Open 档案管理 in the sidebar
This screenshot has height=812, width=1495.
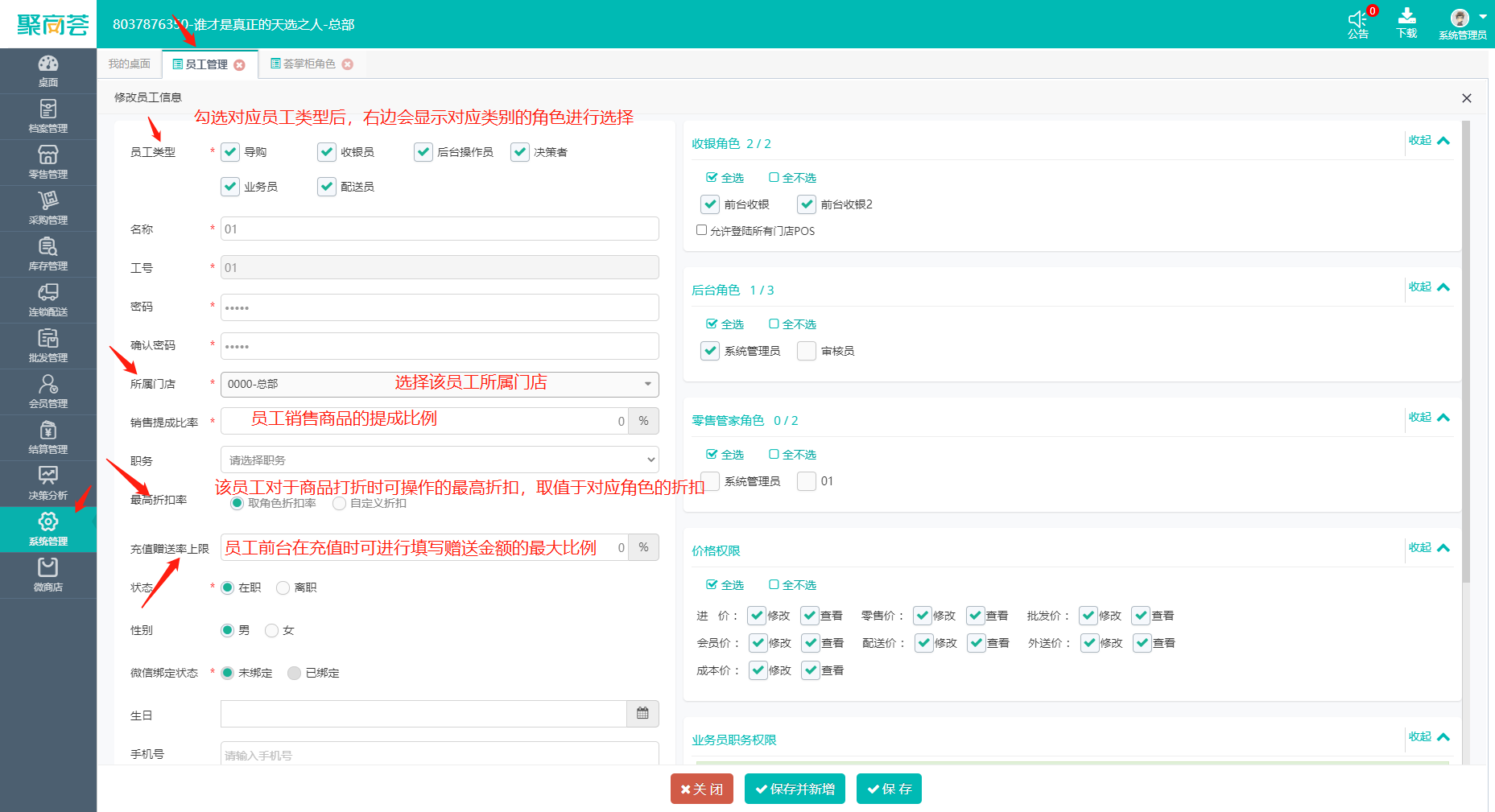point(48,117)
